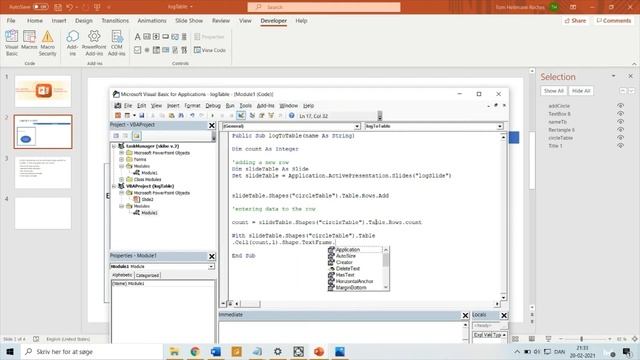Click View Object icon in Project panel
This screenshot has height=360, width=640.
click(125, 136)
